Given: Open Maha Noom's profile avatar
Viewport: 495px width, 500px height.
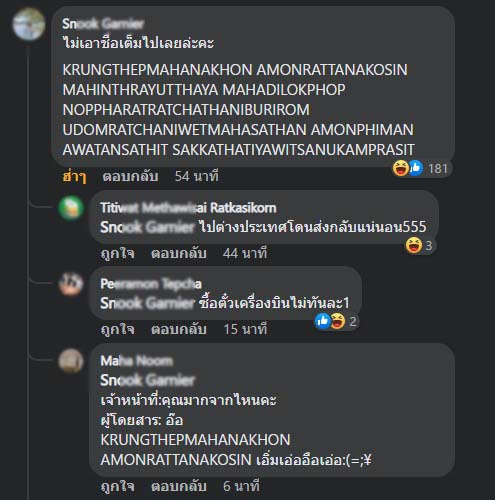Looking at the screenshot, I should click(71, 361).
